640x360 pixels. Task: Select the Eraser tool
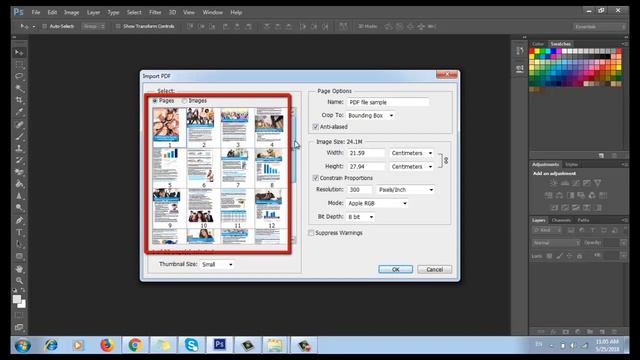pos(19,172)
